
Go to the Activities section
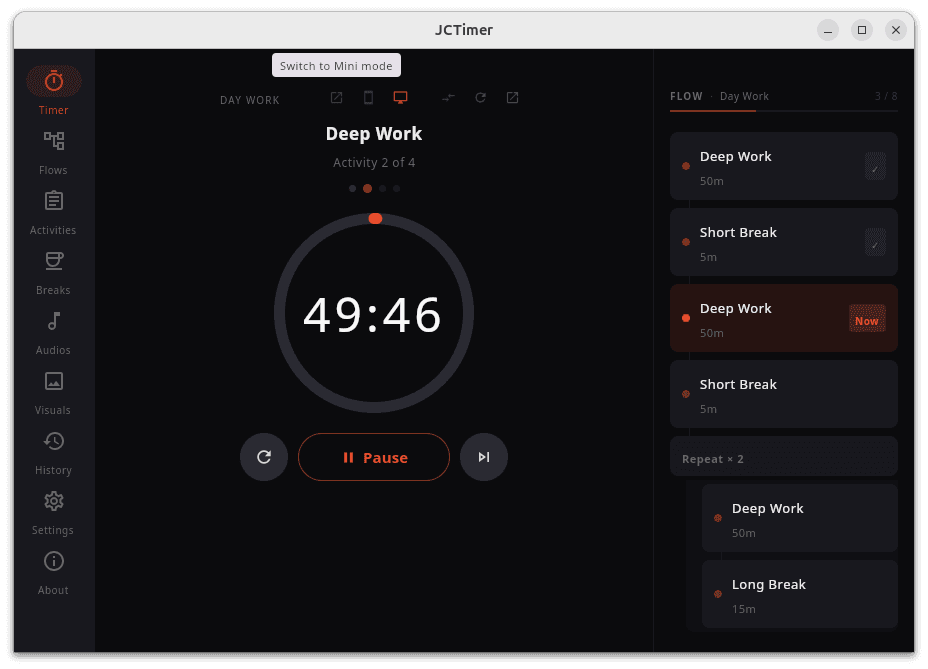53,213
